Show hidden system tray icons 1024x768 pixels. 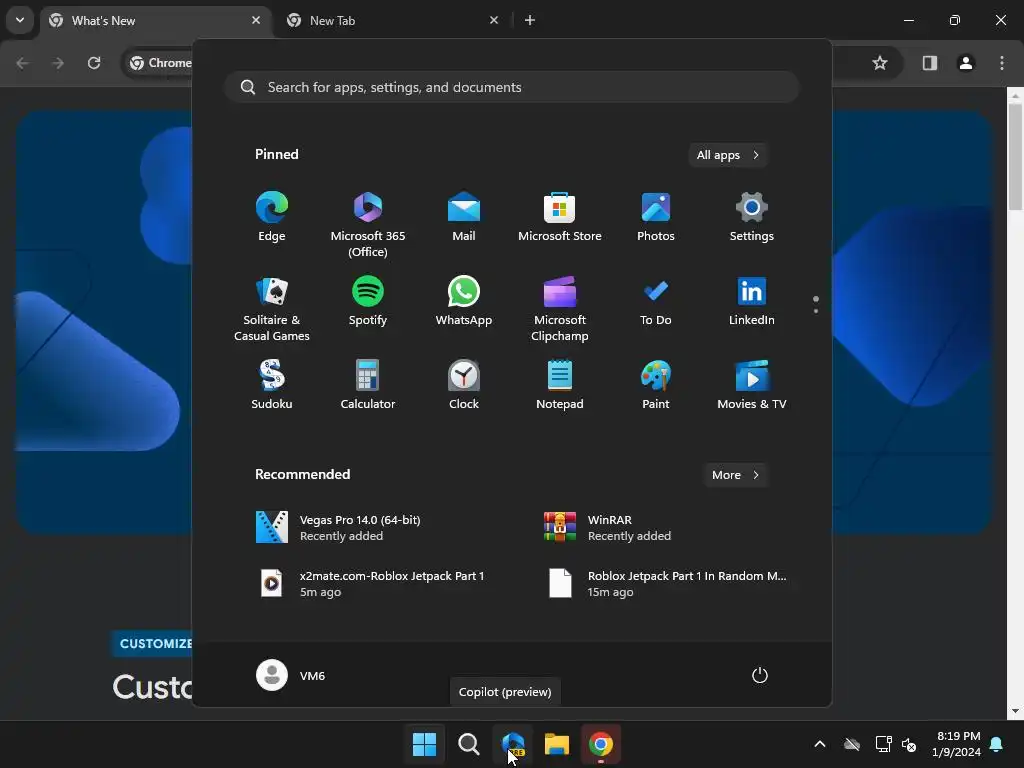click(820, 744)
